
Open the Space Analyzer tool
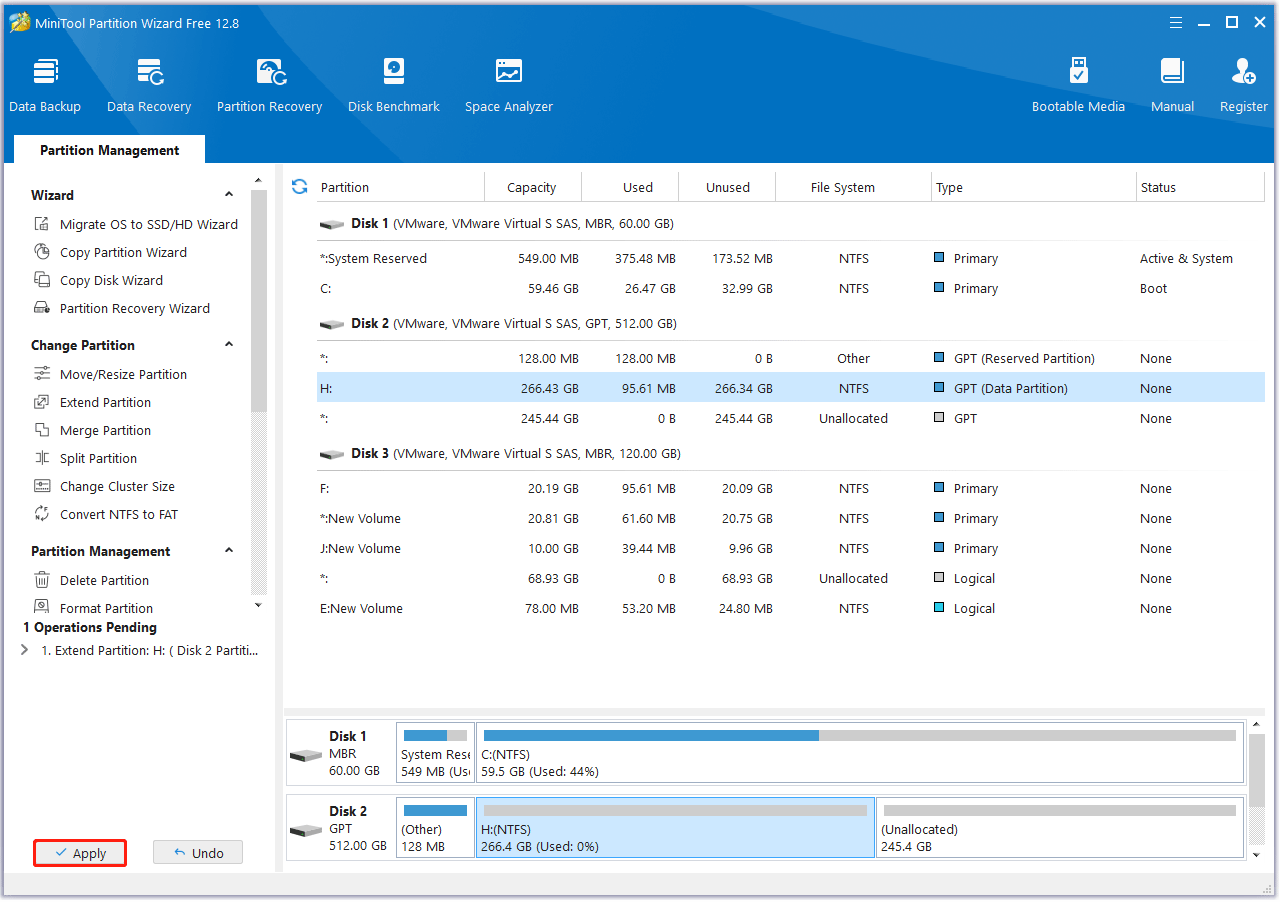coord(509,86)
